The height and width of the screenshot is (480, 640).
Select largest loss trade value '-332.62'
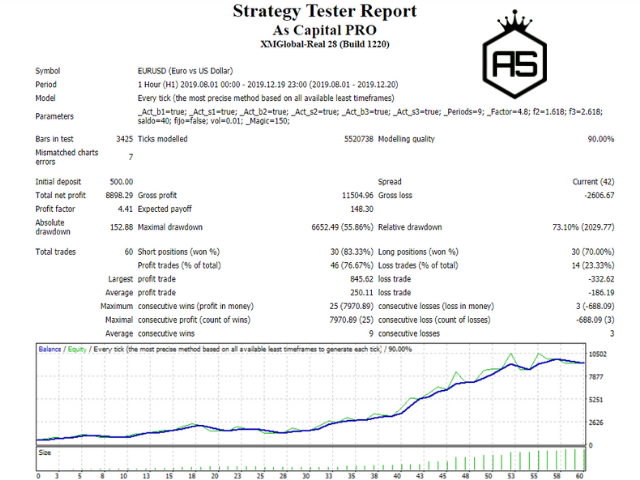601,279
